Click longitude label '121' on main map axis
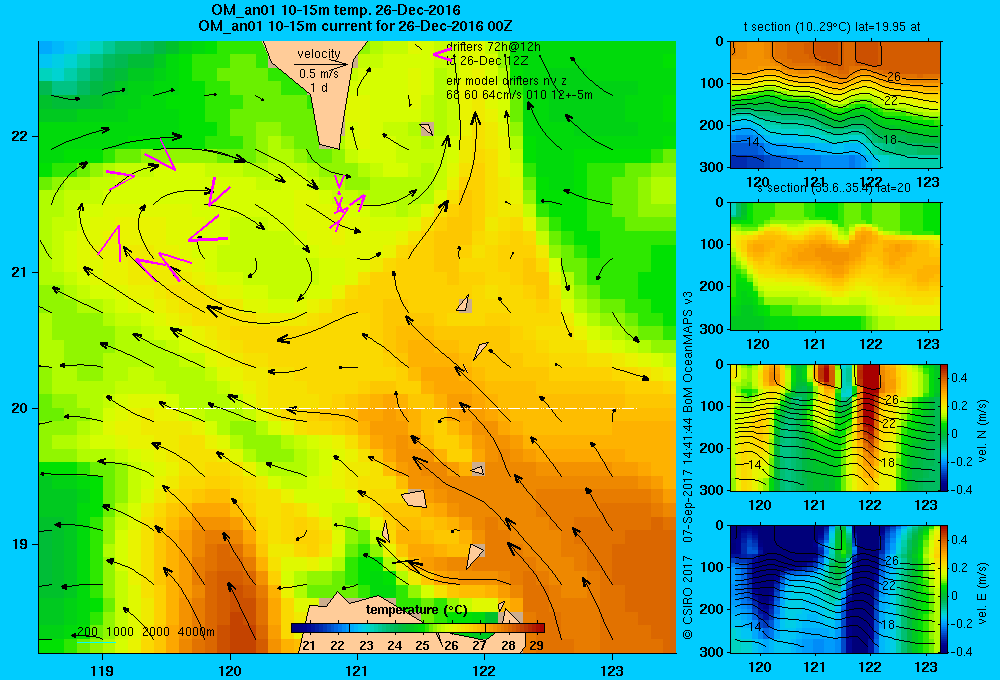 click(x=357, y=670)
